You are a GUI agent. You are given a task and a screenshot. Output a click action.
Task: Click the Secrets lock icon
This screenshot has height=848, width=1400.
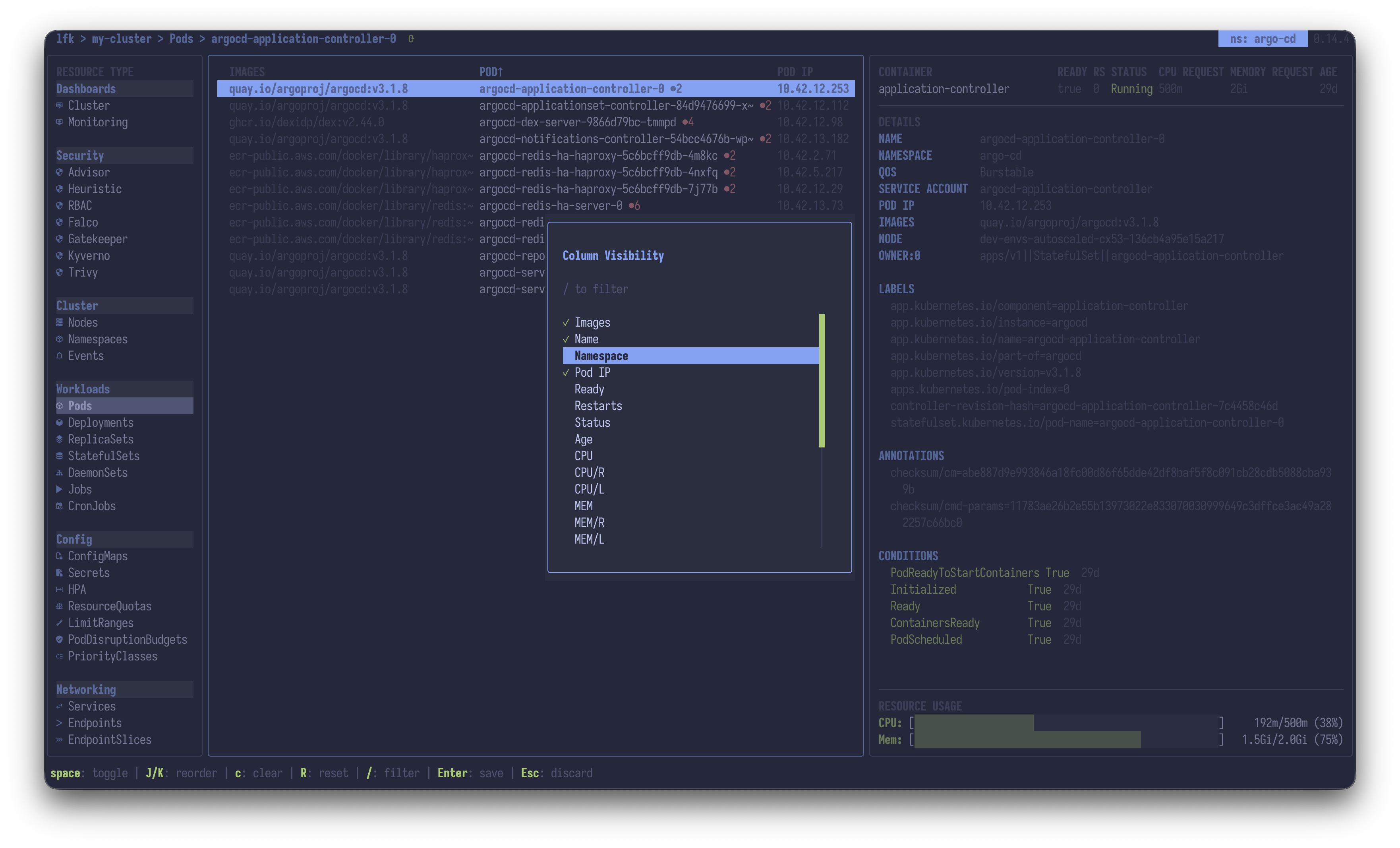(x=59, y=573)
